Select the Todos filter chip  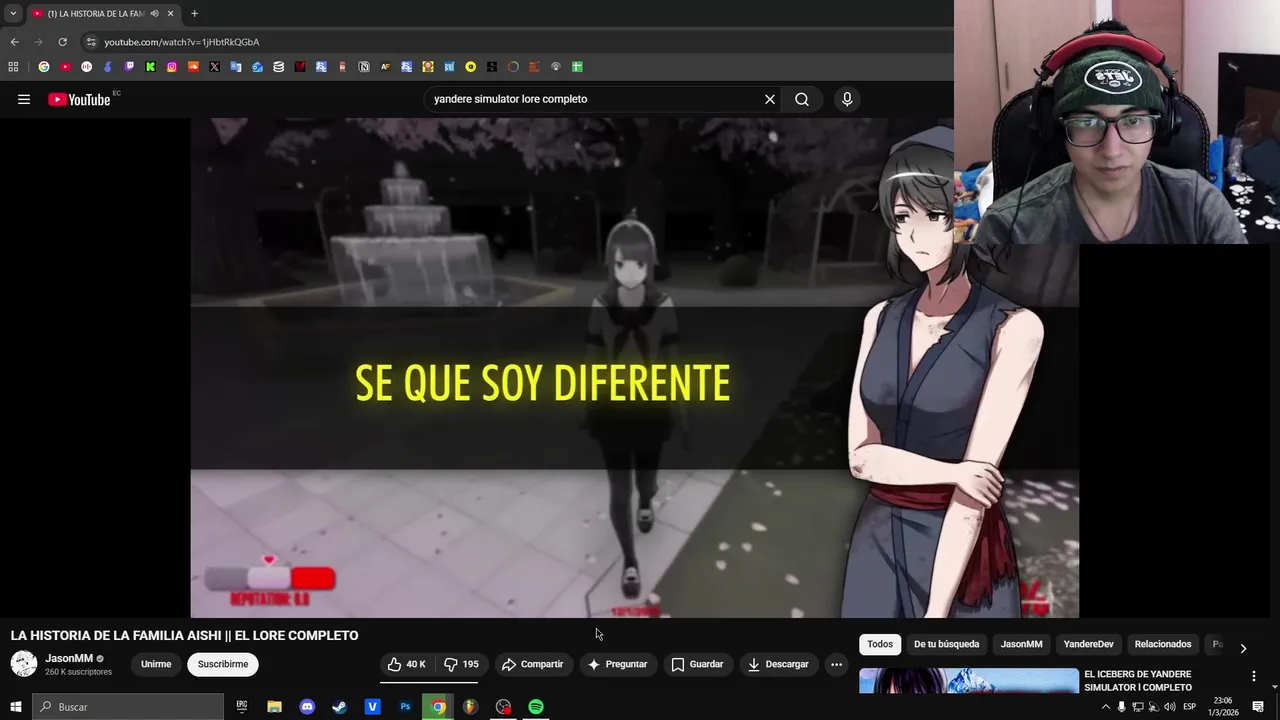[x=880, y=644]
